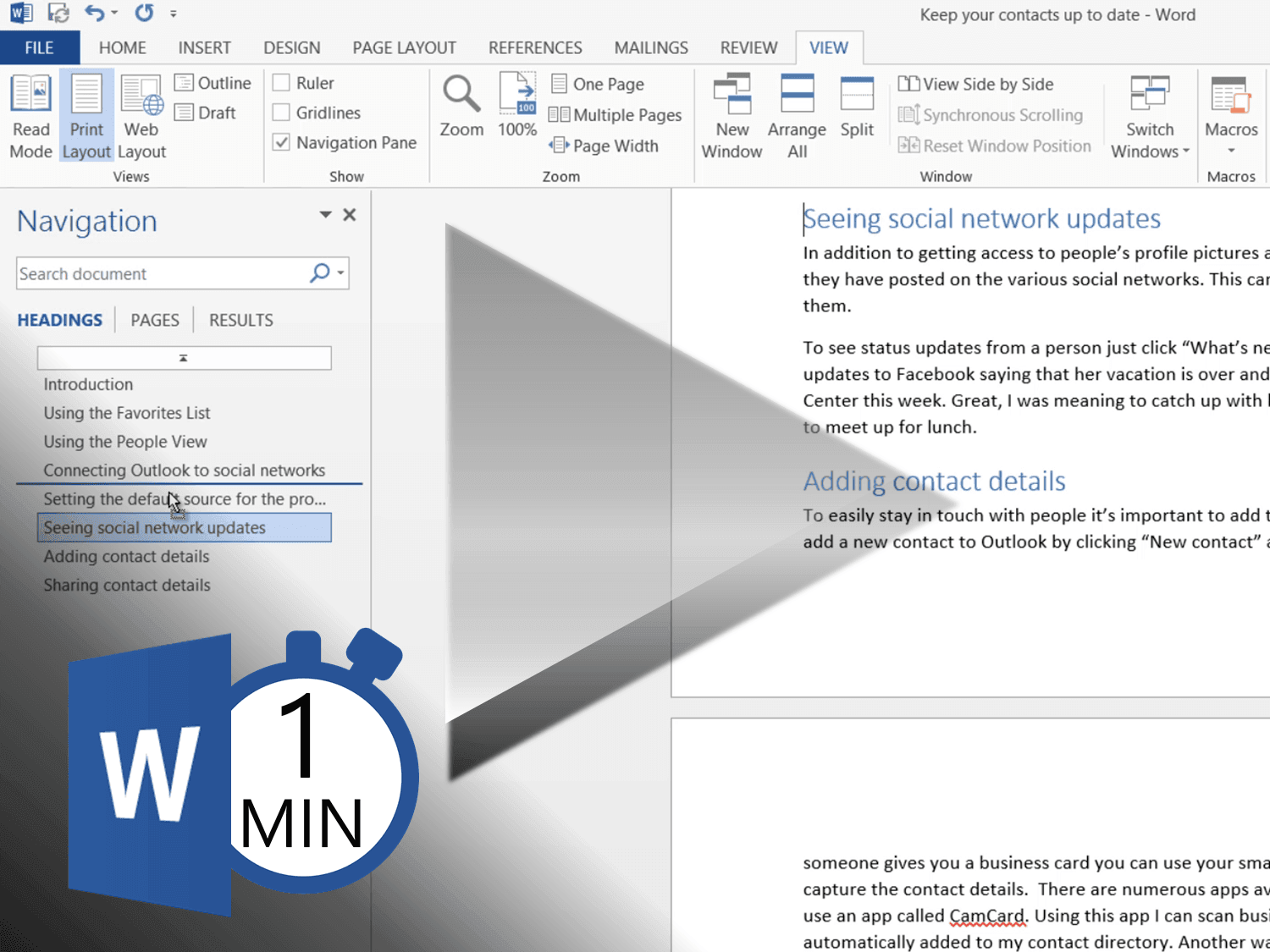
Task: Select Seeing social network updates heading
Action: [184, 527]
